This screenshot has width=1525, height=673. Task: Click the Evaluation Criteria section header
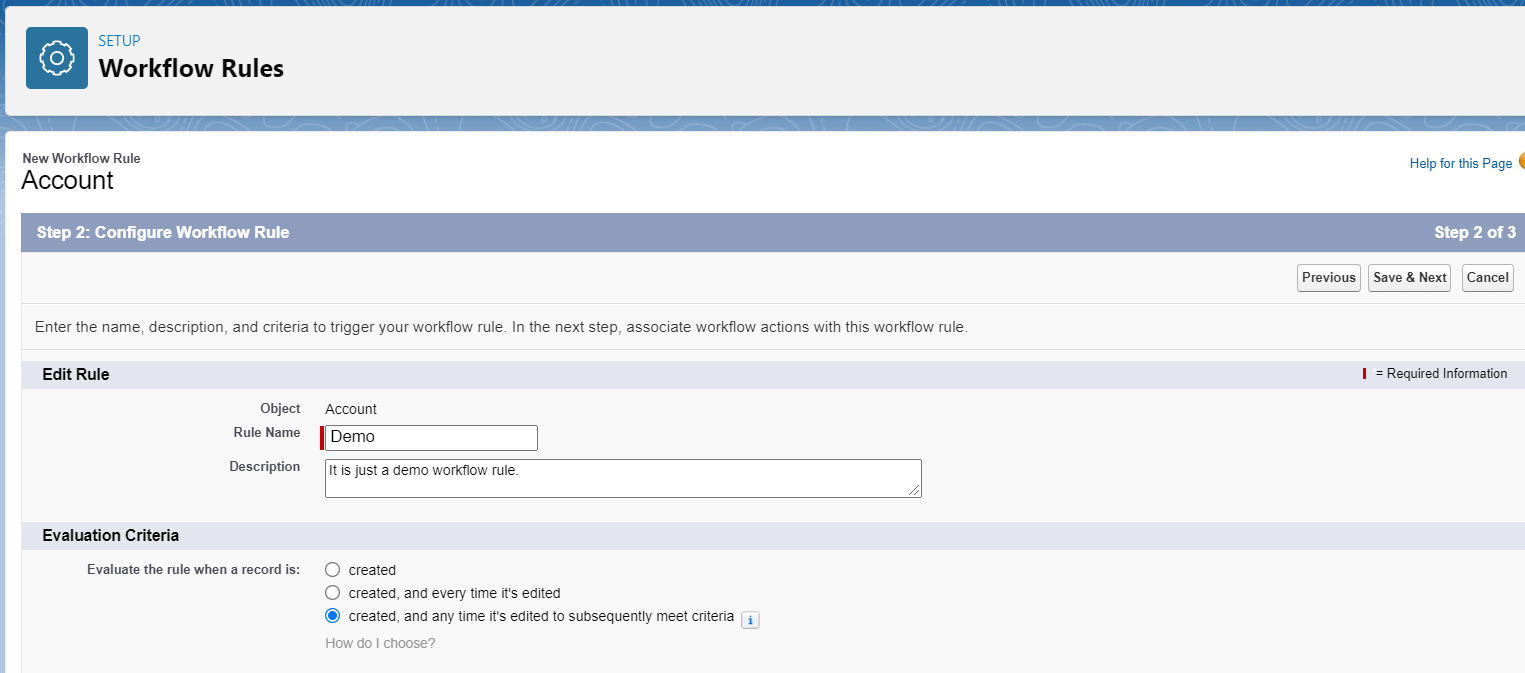coord(110,536)
